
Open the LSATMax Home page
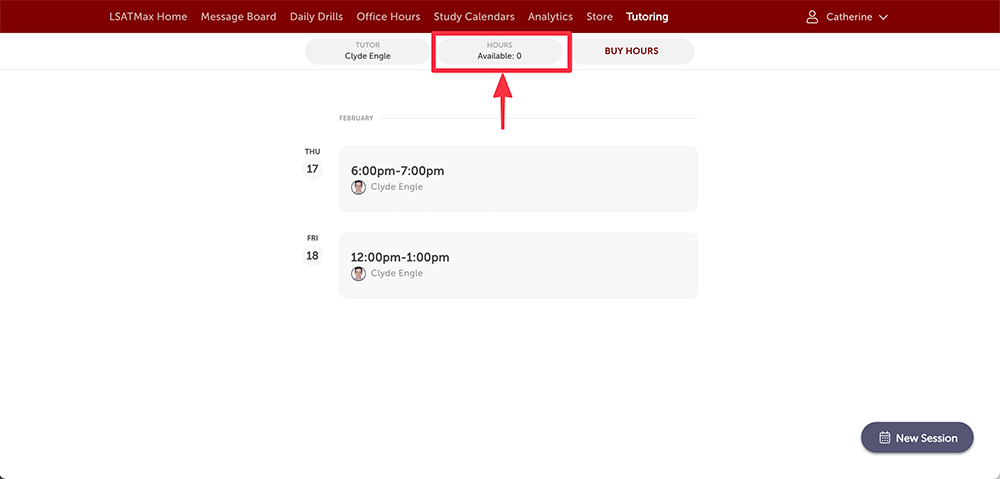[148, 17]
